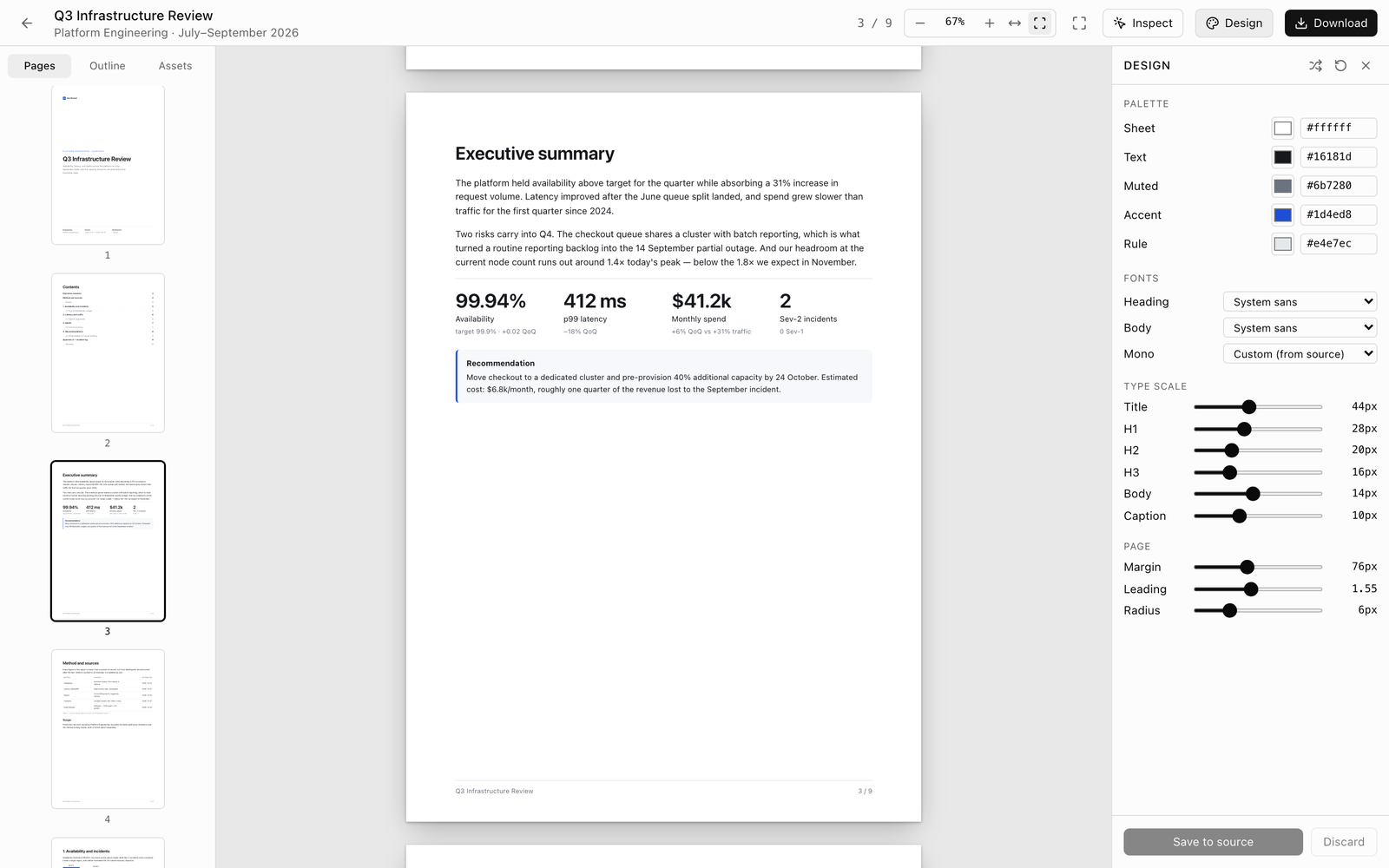Image resolution: width=1389 pixels, height=868 pixels.
Task: Adjust the Title type scale slider
Action: point(1258,407)
